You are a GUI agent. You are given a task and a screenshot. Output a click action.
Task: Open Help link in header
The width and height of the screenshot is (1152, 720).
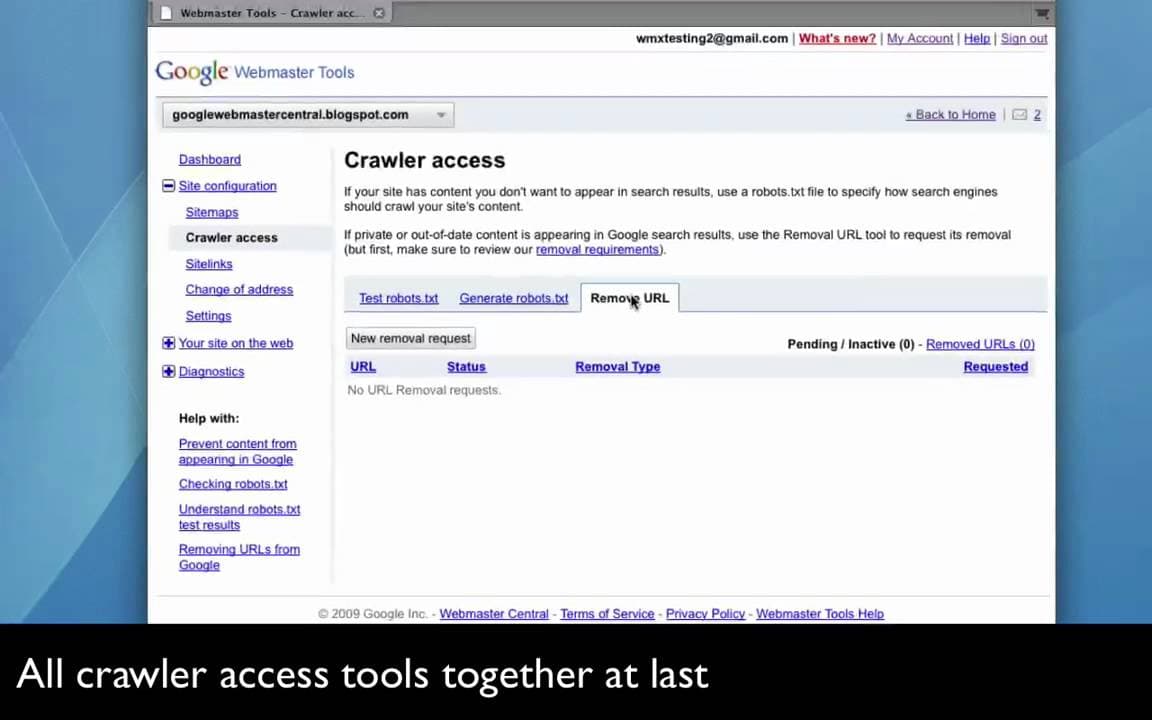976,38
